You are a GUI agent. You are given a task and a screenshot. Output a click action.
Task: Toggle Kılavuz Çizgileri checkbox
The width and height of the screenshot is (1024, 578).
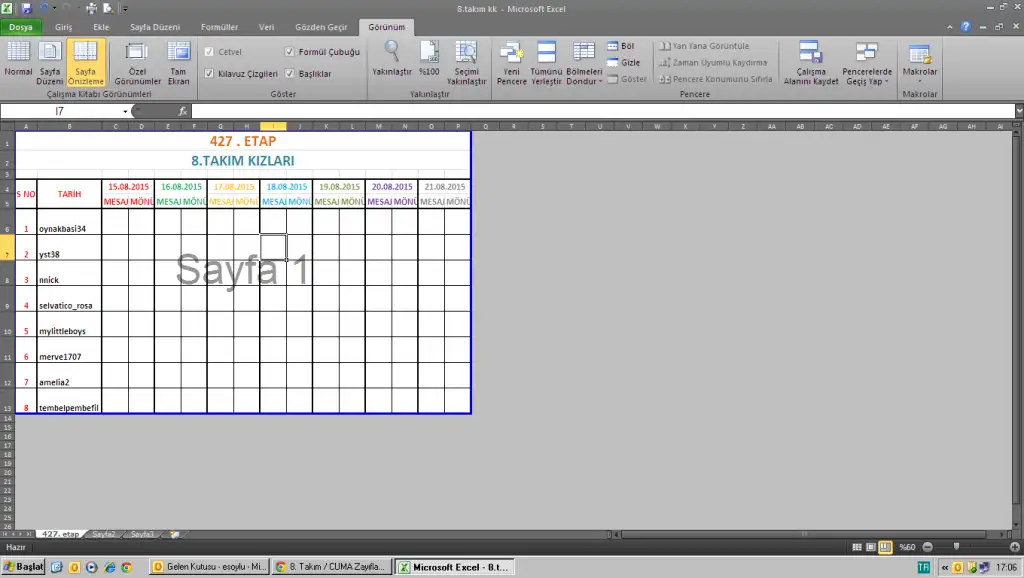[x=209, y=74]
